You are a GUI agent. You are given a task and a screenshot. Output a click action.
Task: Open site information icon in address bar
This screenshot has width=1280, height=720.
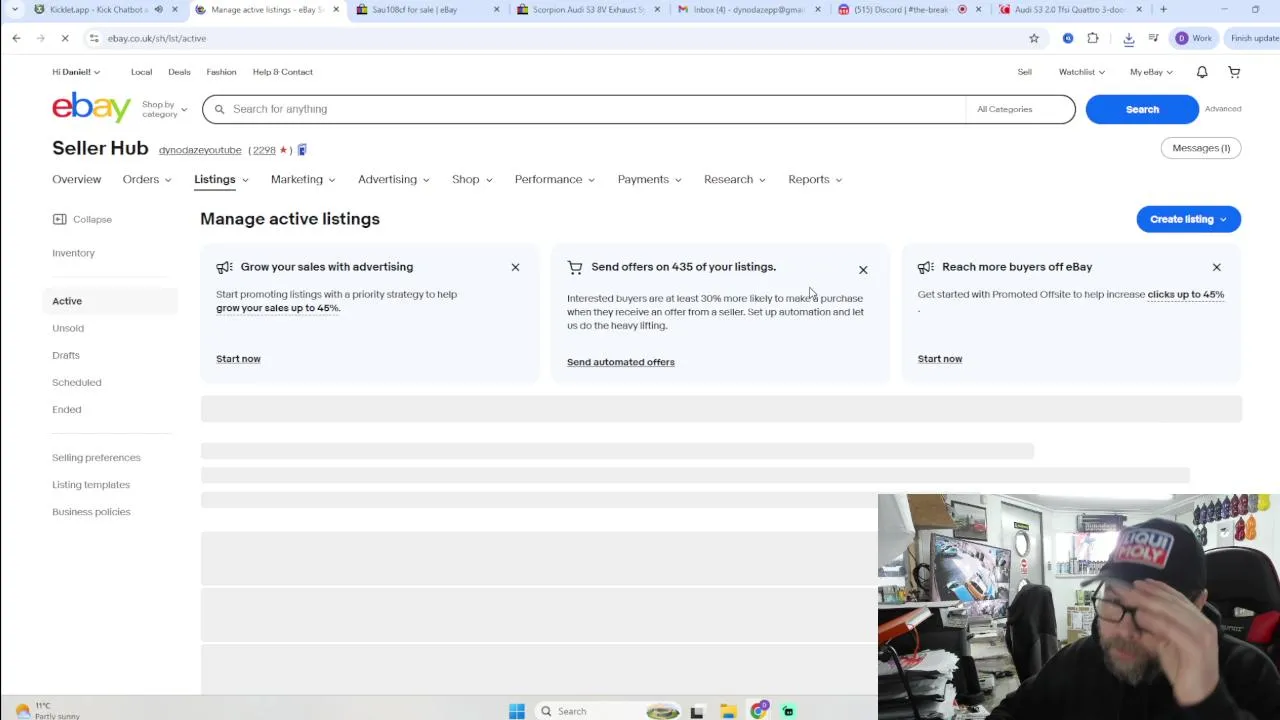point(94,38)
